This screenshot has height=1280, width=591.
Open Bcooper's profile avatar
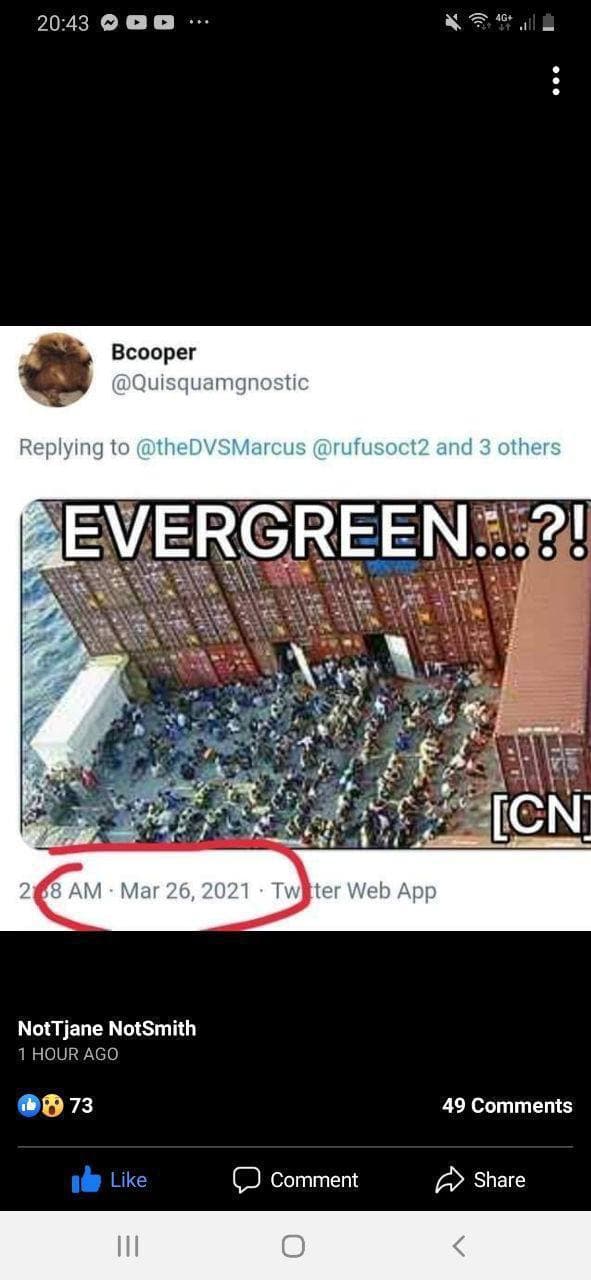(56, 369)
